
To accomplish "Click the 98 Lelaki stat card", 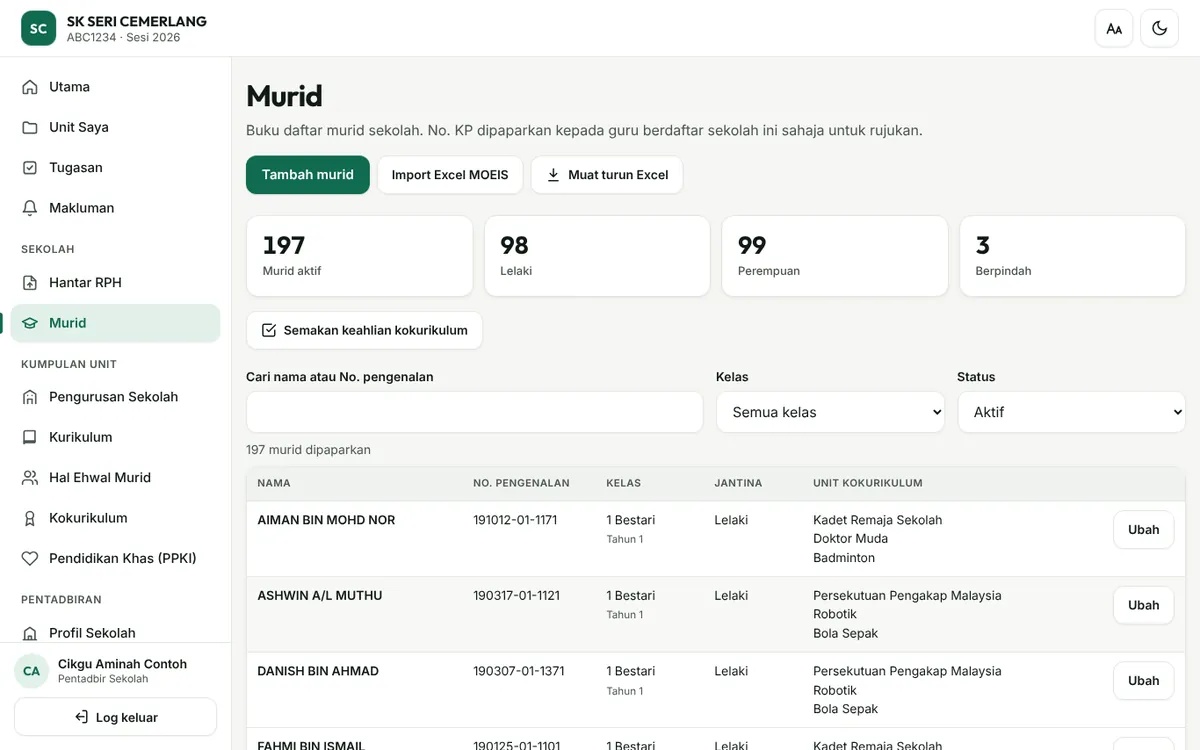I will [597, 256].
